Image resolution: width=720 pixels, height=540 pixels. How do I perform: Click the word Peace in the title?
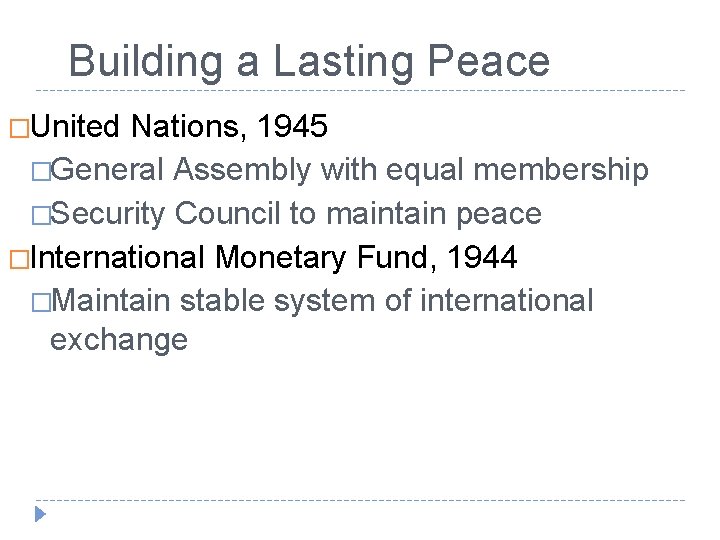tap(489, 61)
